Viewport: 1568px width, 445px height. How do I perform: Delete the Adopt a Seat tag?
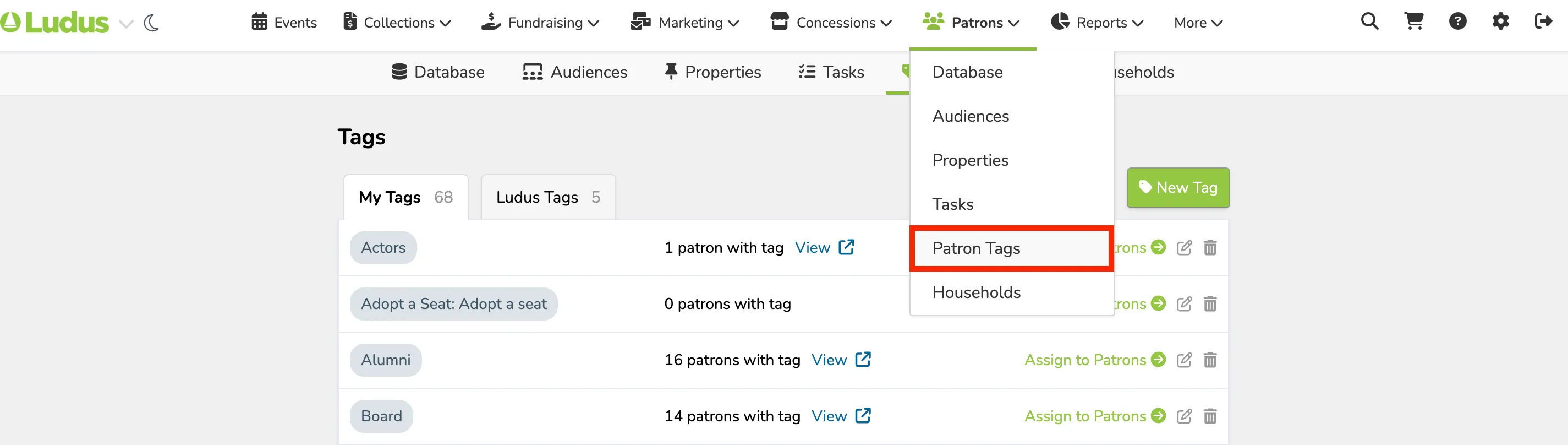click(1210, 303)
